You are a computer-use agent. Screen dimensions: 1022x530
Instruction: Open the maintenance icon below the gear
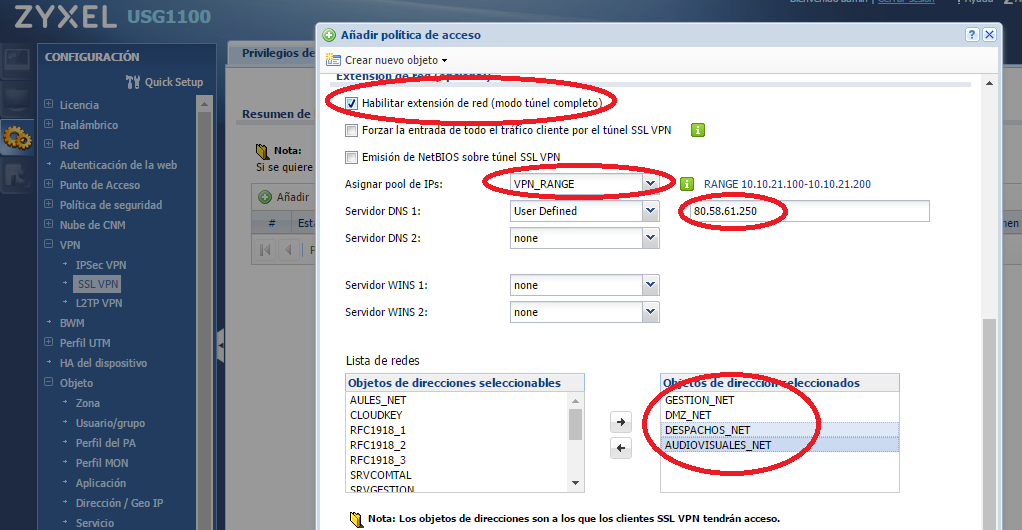tap(16, 175)
